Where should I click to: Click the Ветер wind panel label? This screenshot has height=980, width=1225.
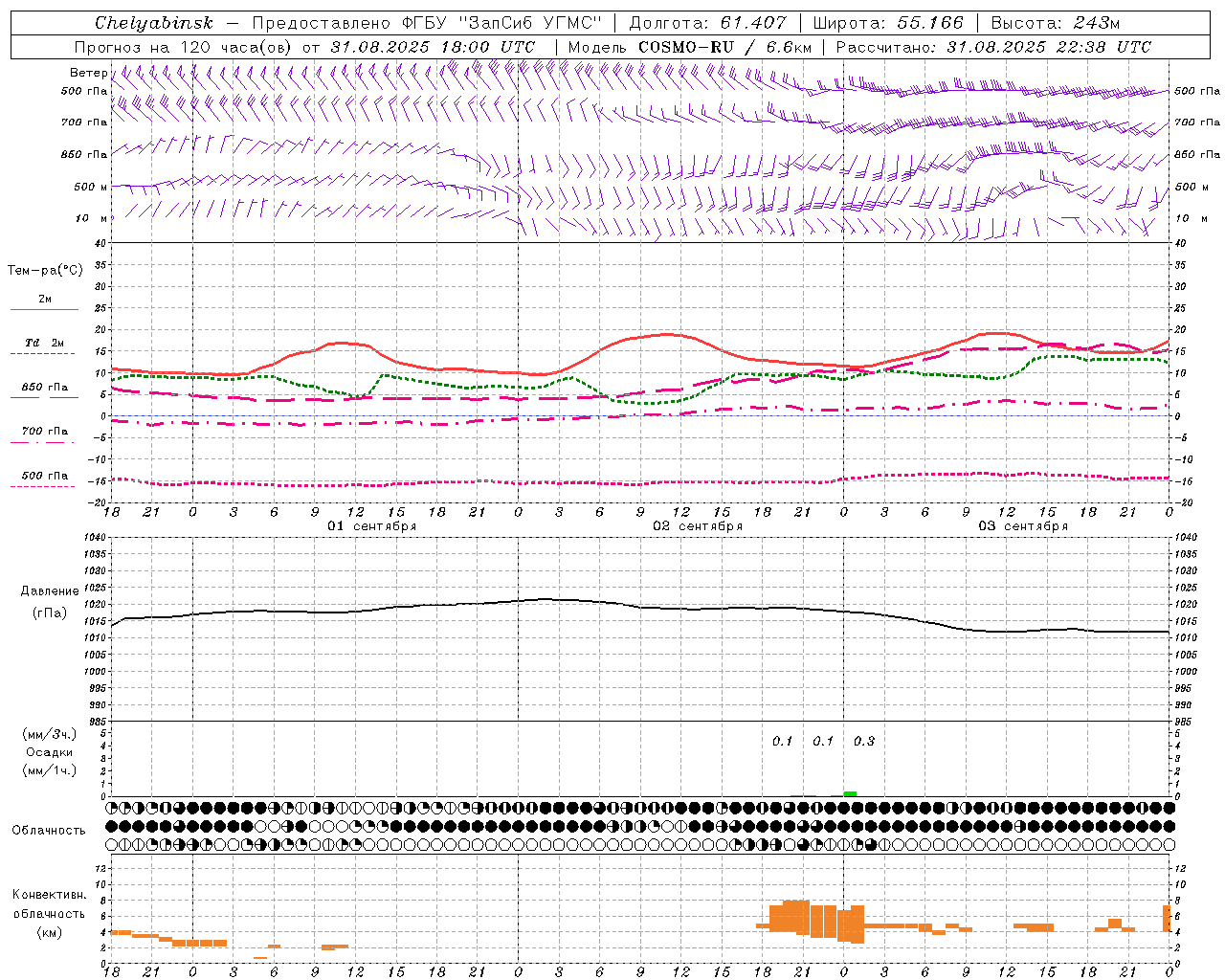coord(88,73)
